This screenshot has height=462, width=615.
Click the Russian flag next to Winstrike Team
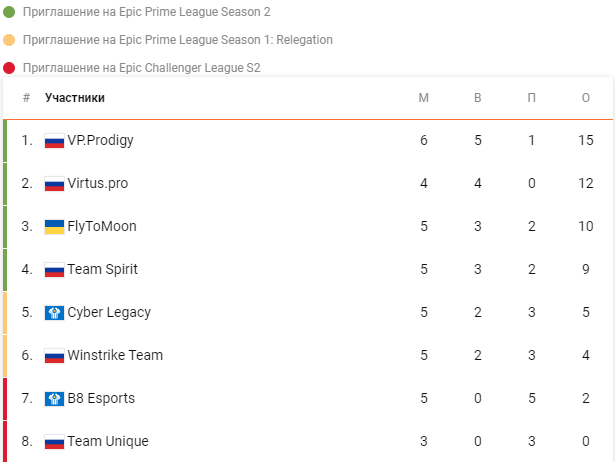54,356
